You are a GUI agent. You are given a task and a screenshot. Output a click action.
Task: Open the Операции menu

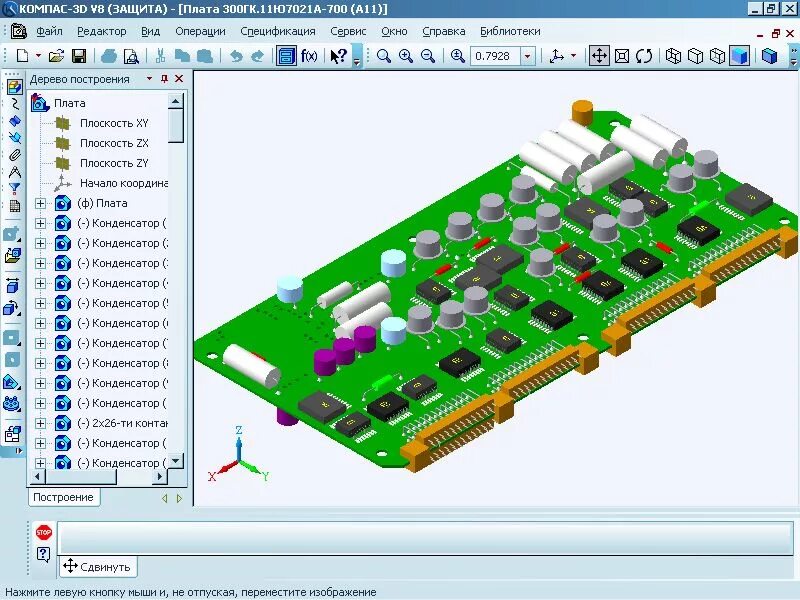click(200, 31)
